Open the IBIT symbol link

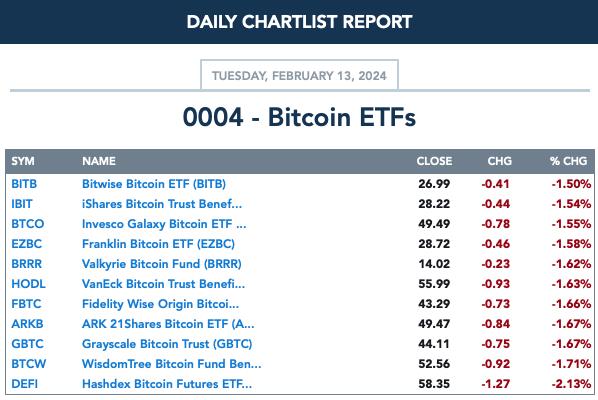[22, 204]
